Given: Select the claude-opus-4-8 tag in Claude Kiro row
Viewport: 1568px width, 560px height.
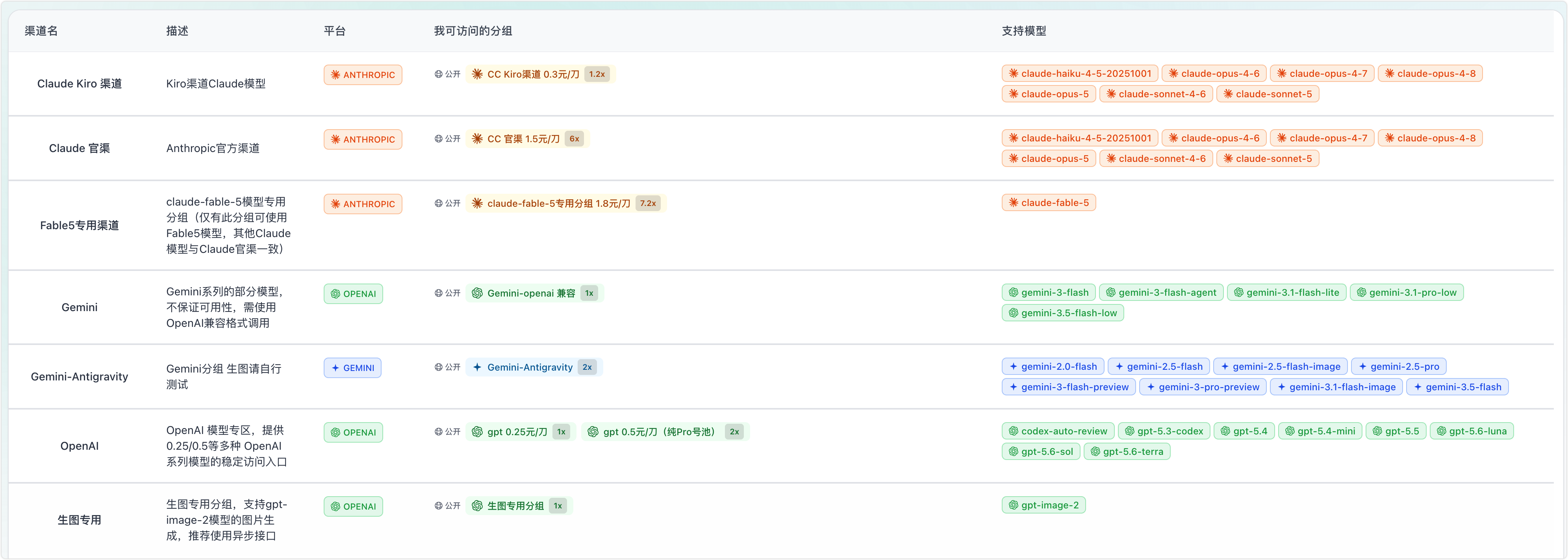Looking at the screenshot, I should (1430, 74).
